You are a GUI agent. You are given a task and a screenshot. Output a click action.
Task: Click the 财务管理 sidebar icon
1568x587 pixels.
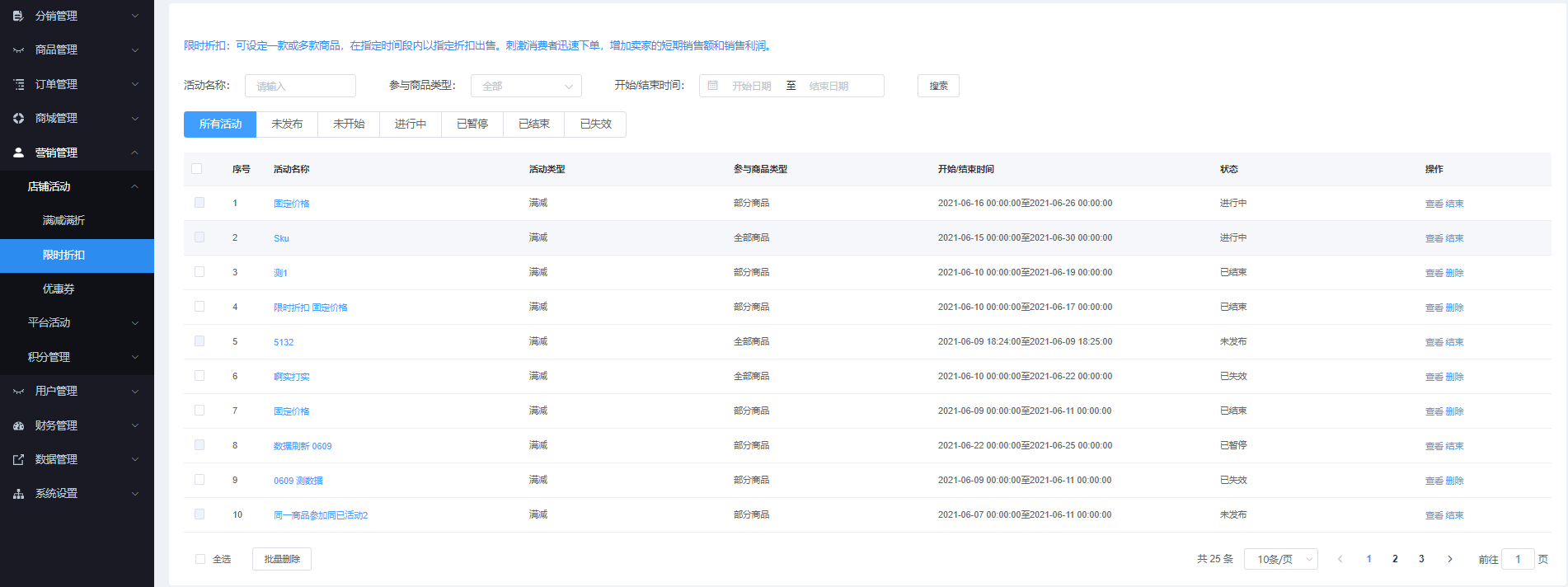[x=18, y=425]
